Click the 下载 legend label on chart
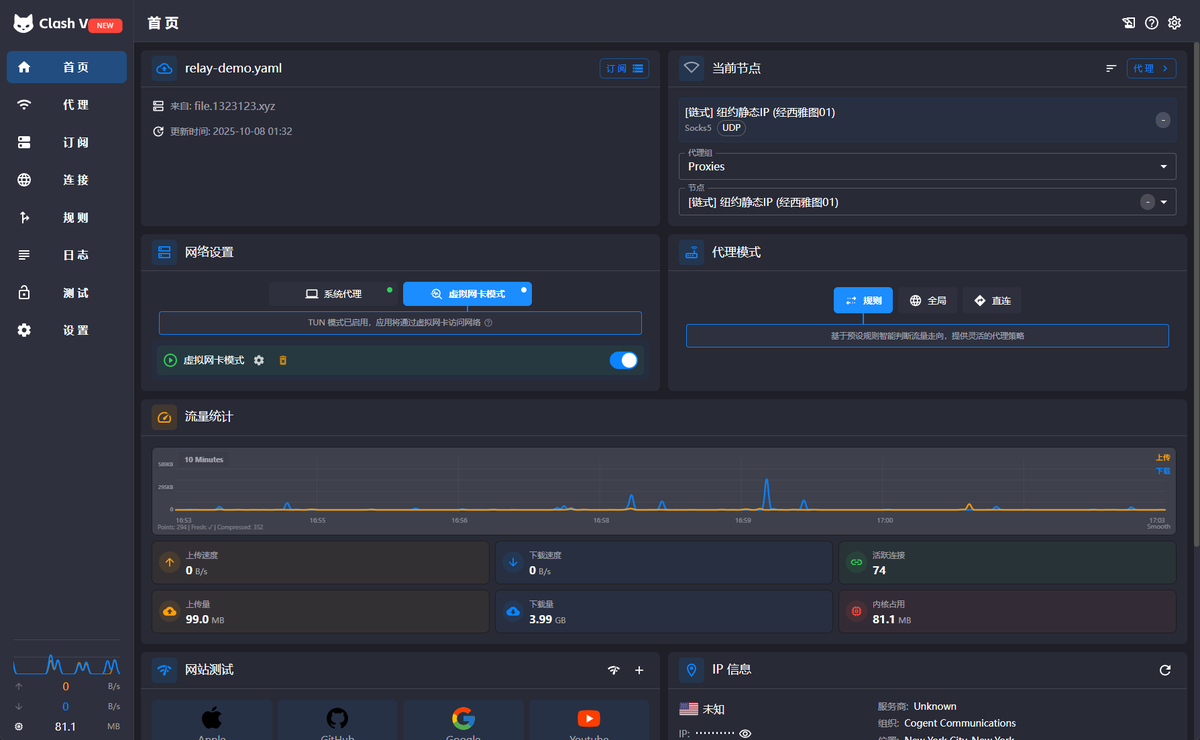Image resolution: width=1200 pixels, height=740 pixels. [1162, 470]
